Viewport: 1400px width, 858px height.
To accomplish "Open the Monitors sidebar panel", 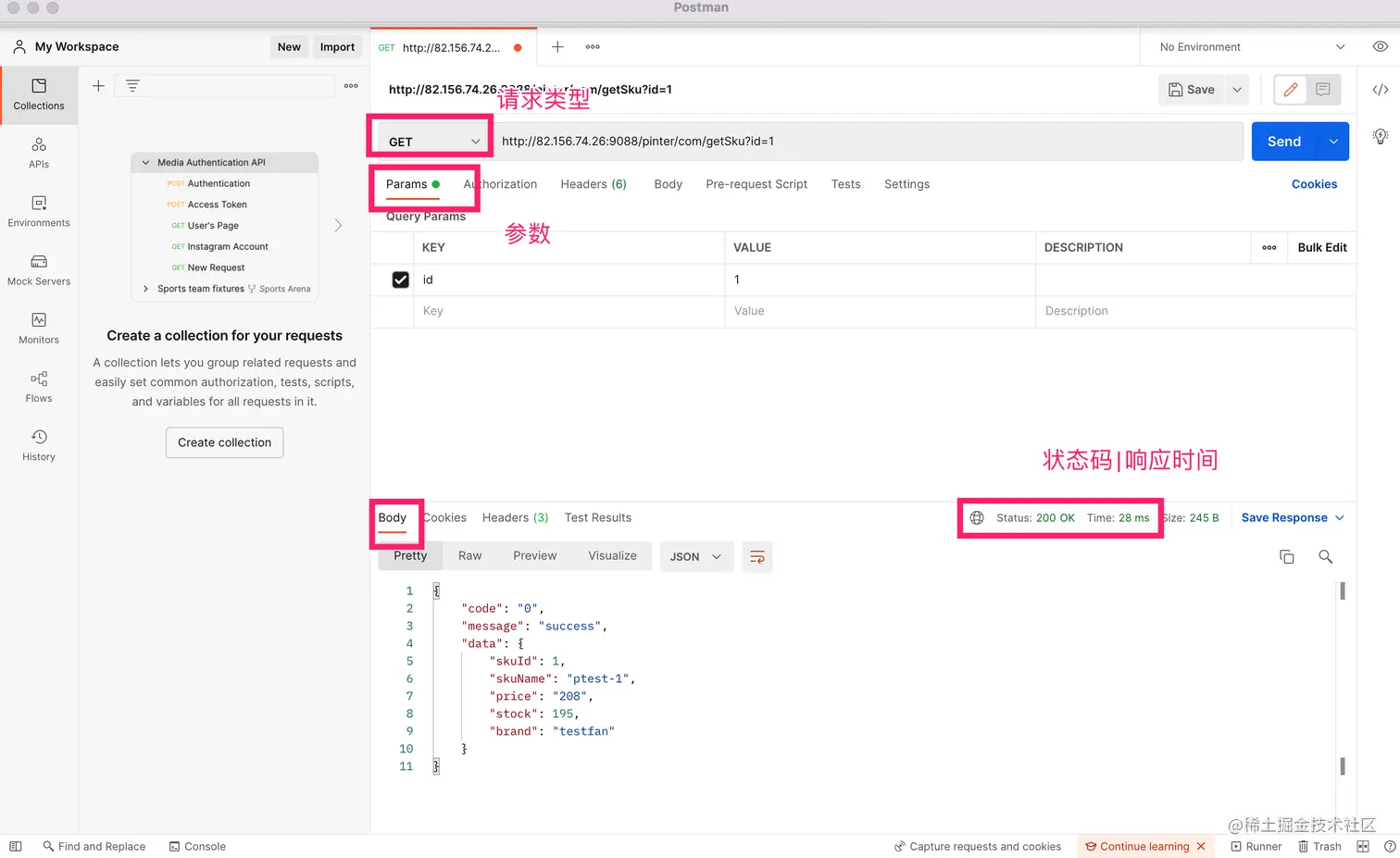I will click(x=39, y=328).
